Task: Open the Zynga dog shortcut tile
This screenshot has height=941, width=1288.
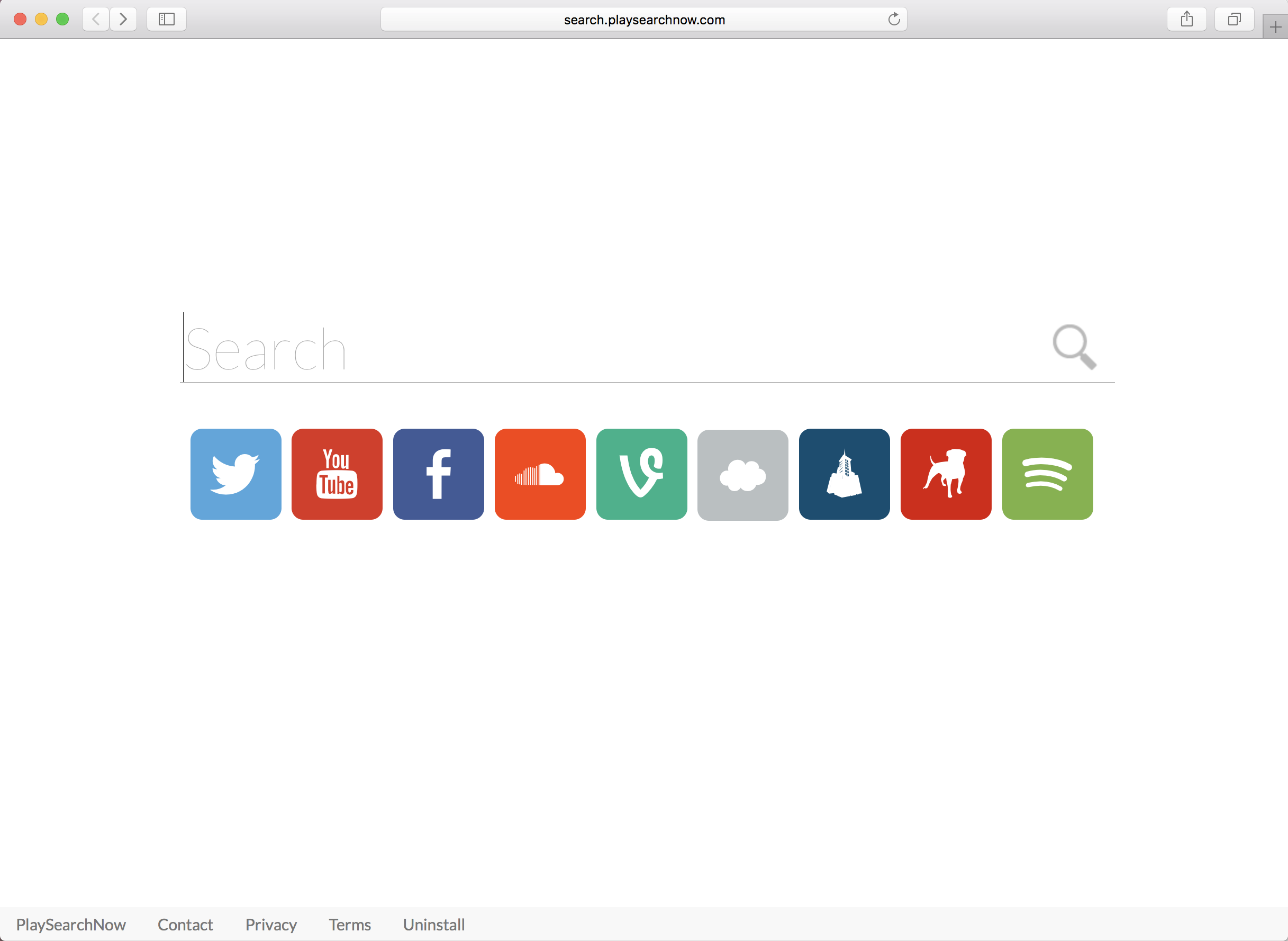Action: (946, 474)
